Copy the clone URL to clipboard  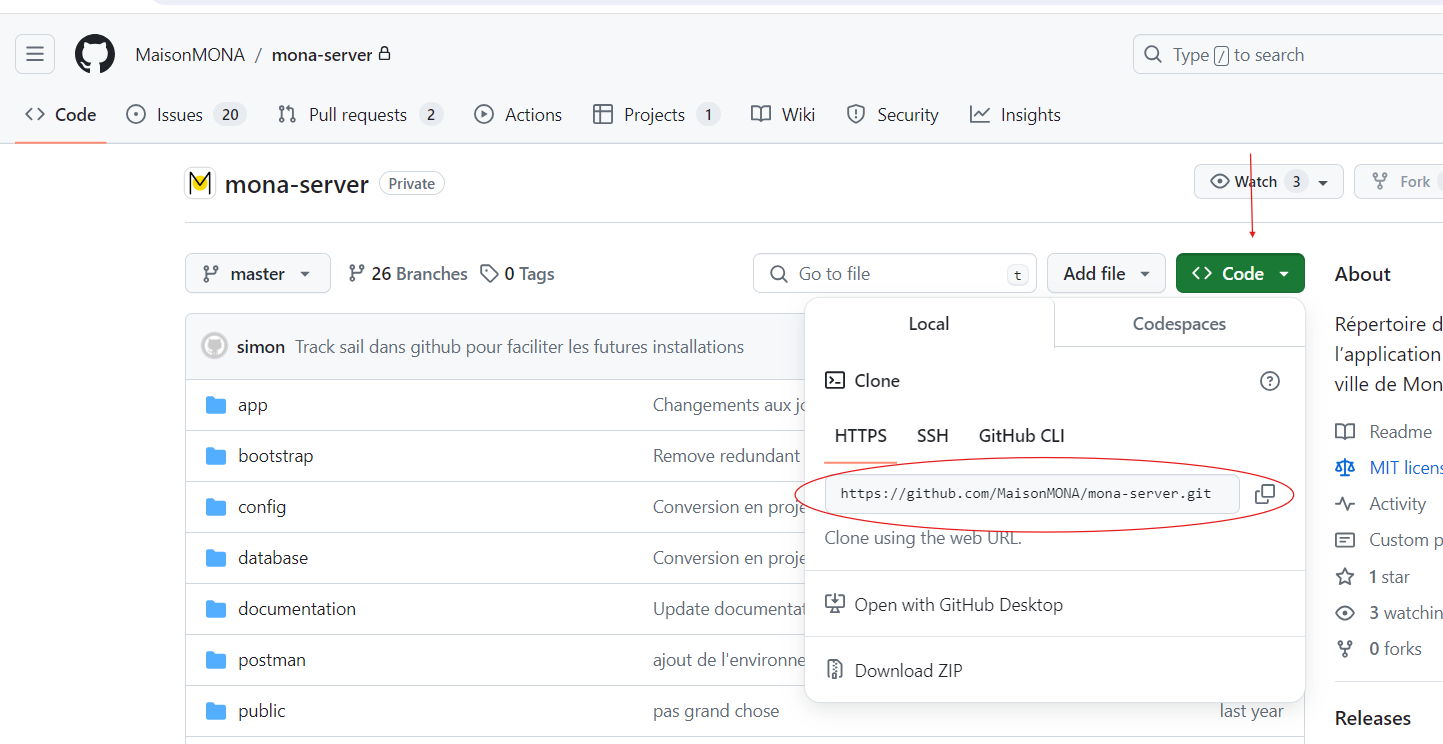pos(1265,494)
